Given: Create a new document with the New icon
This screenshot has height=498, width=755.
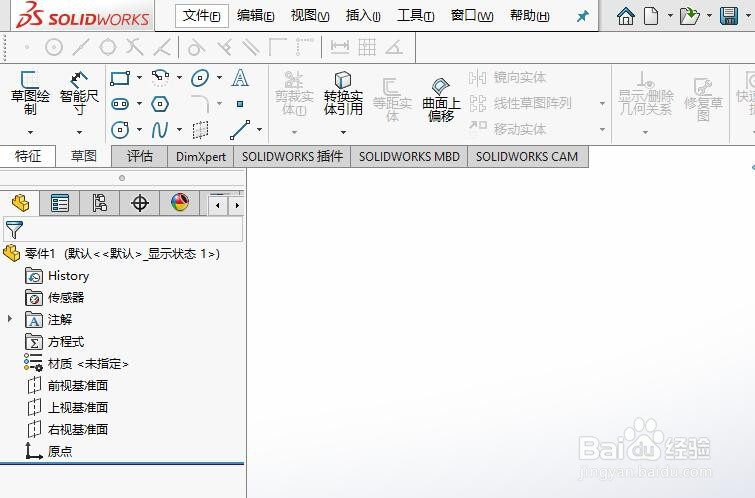Looking at the screenshot, I should 651,16.
